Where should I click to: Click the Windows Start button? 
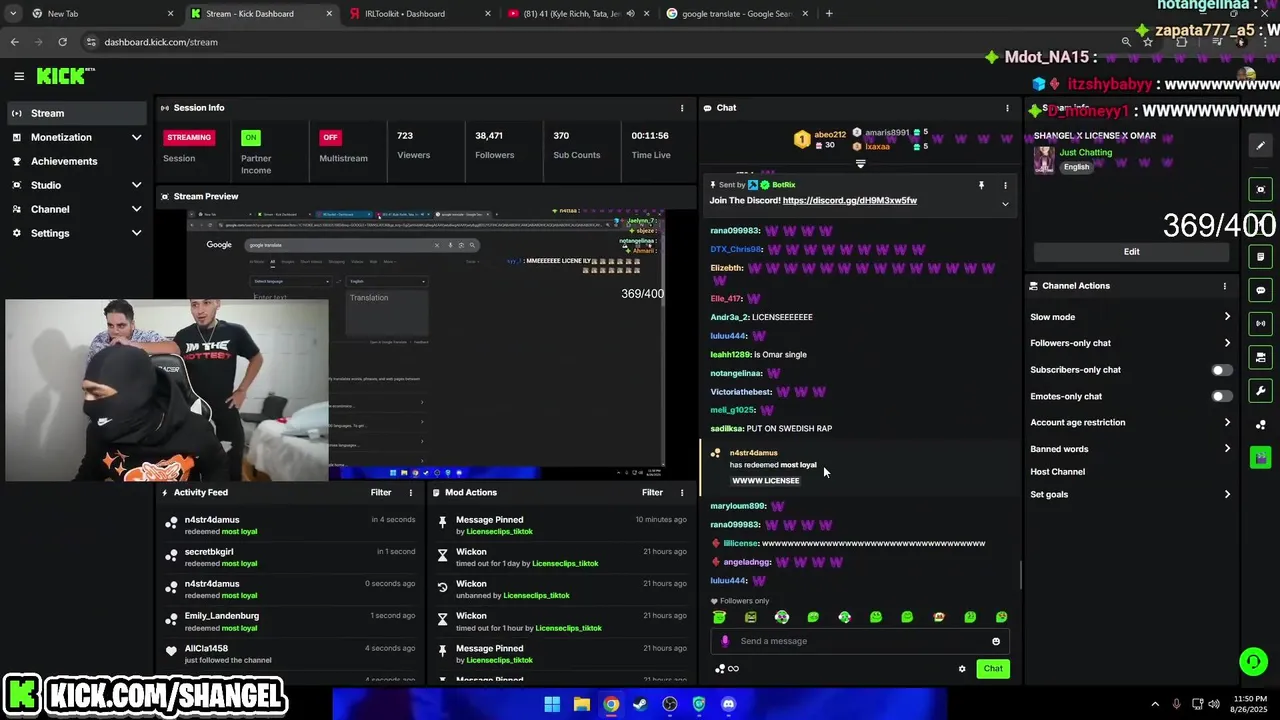point(552,704)
